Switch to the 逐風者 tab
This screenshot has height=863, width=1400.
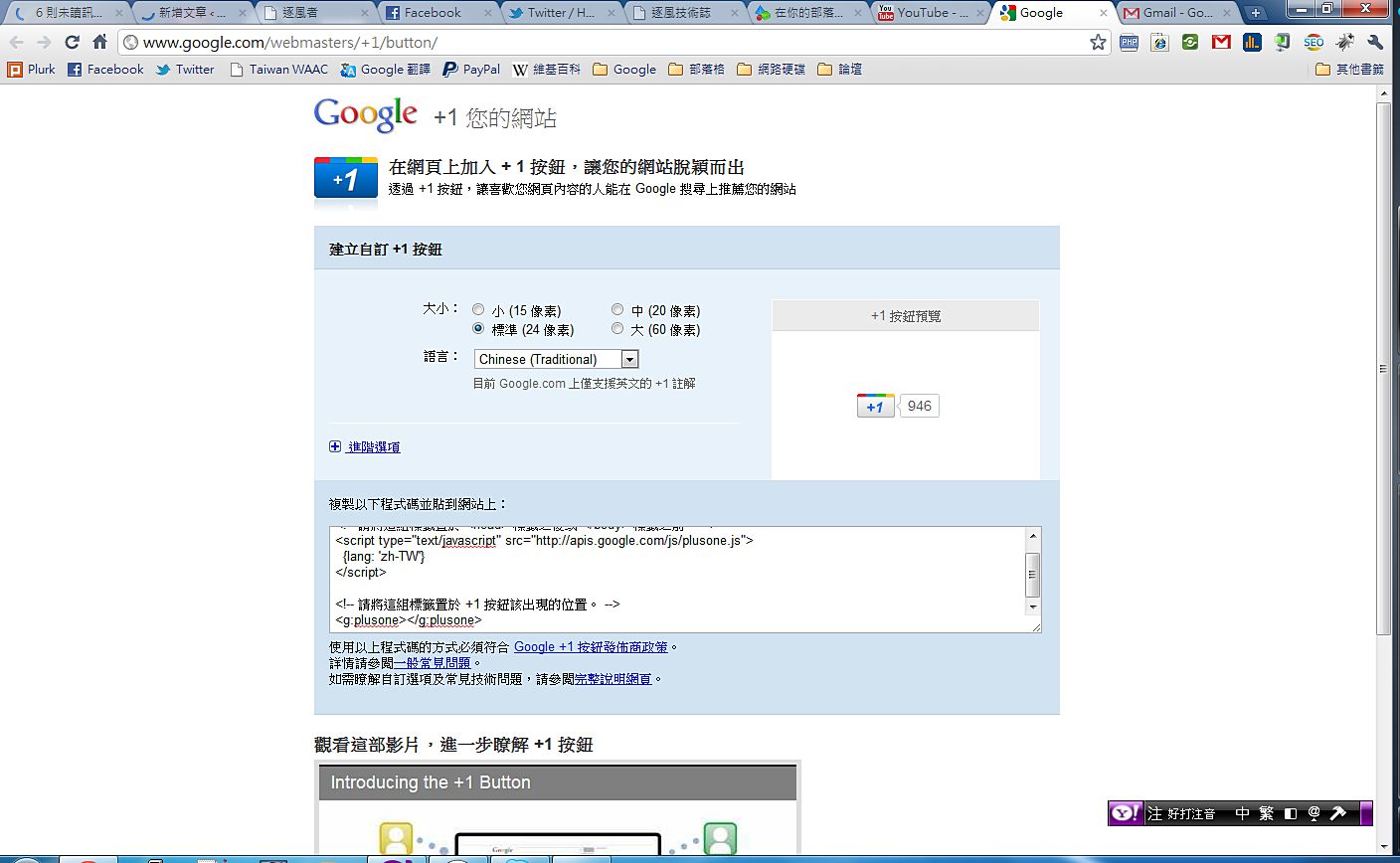313,13
